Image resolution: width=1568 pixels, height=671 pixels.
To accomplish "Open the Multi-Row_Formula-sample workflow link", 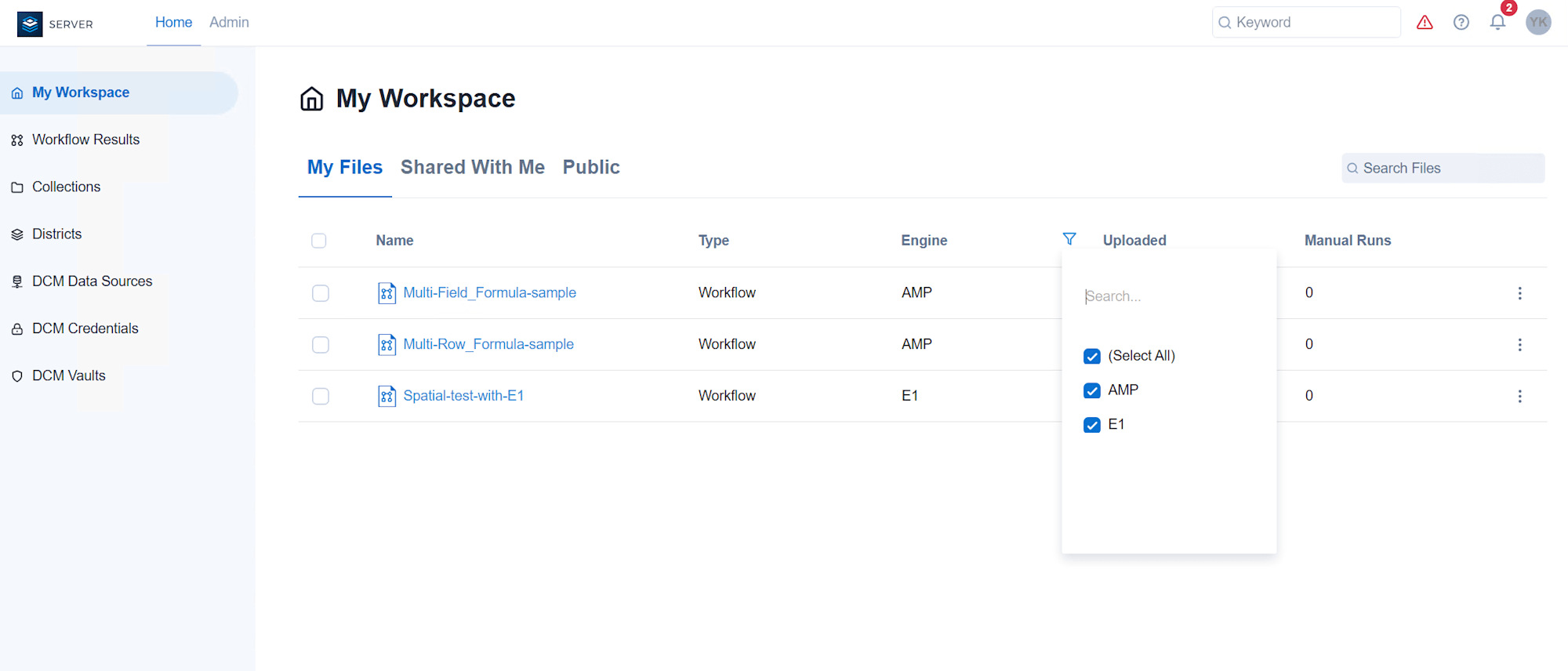I will [488, 344].
